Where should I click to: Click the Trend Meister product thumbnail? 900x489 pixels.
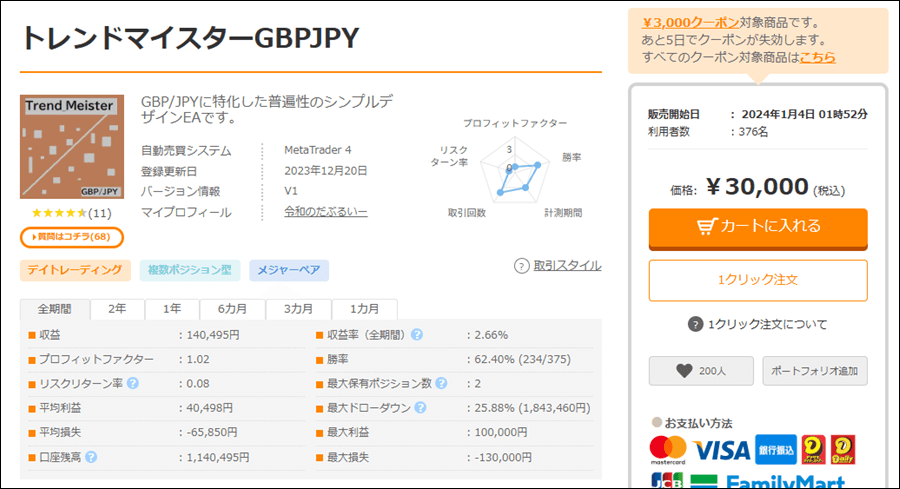[72, 147]
